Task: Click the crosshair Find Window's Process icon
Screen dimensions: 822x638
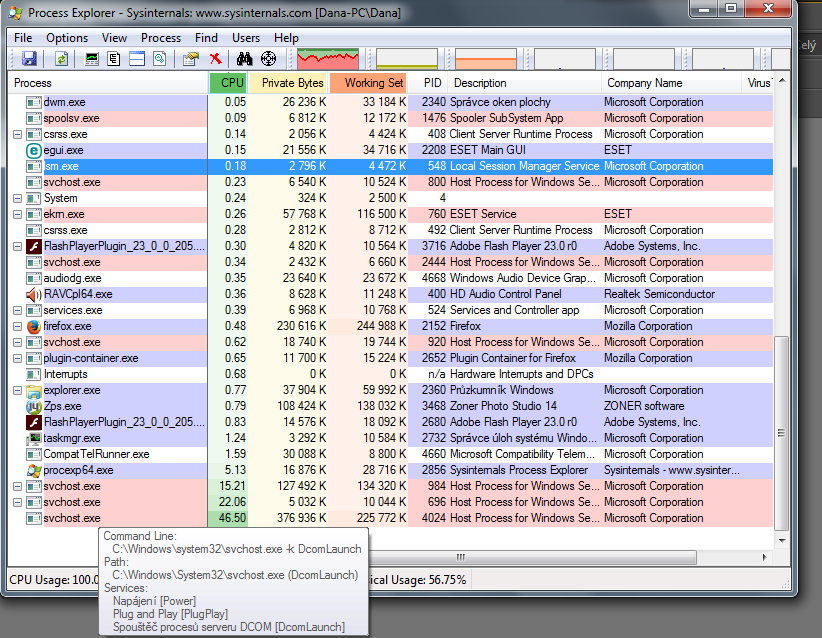Action: 268,59
